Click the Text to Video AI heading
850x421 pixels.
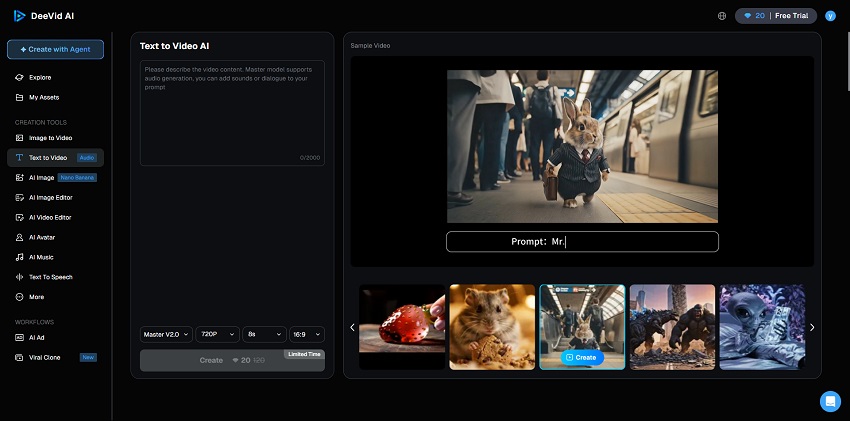(175, 46)
